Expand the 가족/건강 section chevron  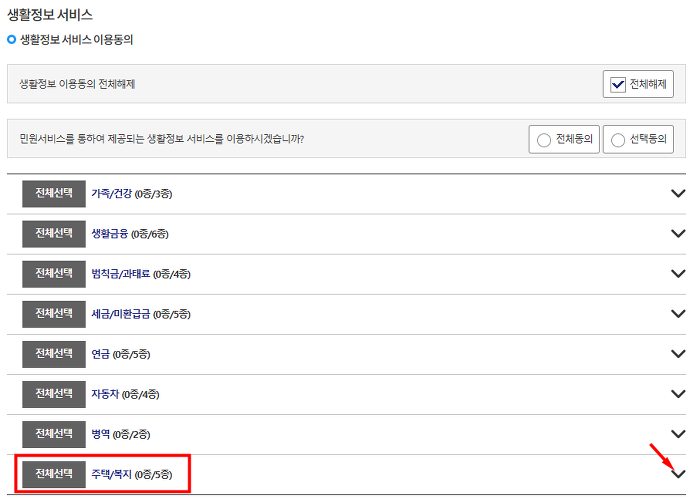click(x=678, y=193)
